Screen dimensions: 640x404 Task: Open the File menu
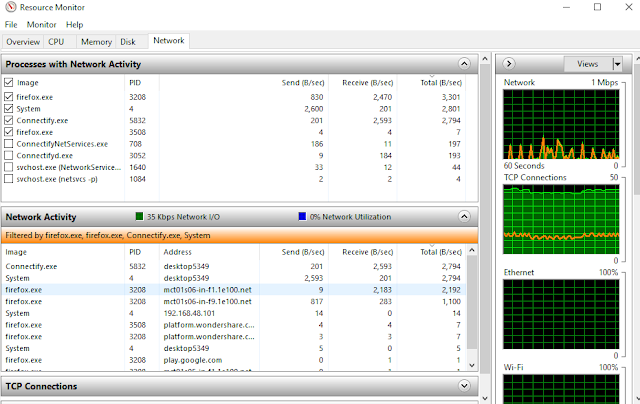11,24
